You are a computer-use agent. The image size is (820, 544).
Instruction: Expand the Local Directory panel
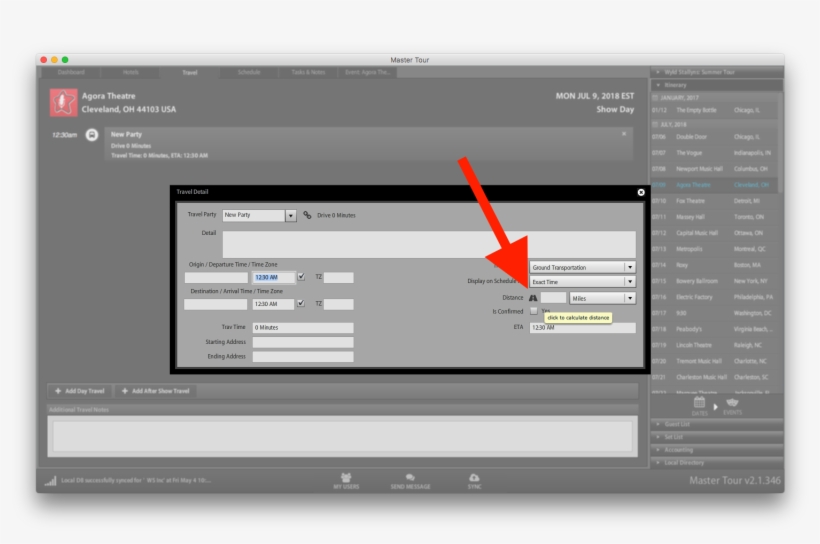point(717,462)
